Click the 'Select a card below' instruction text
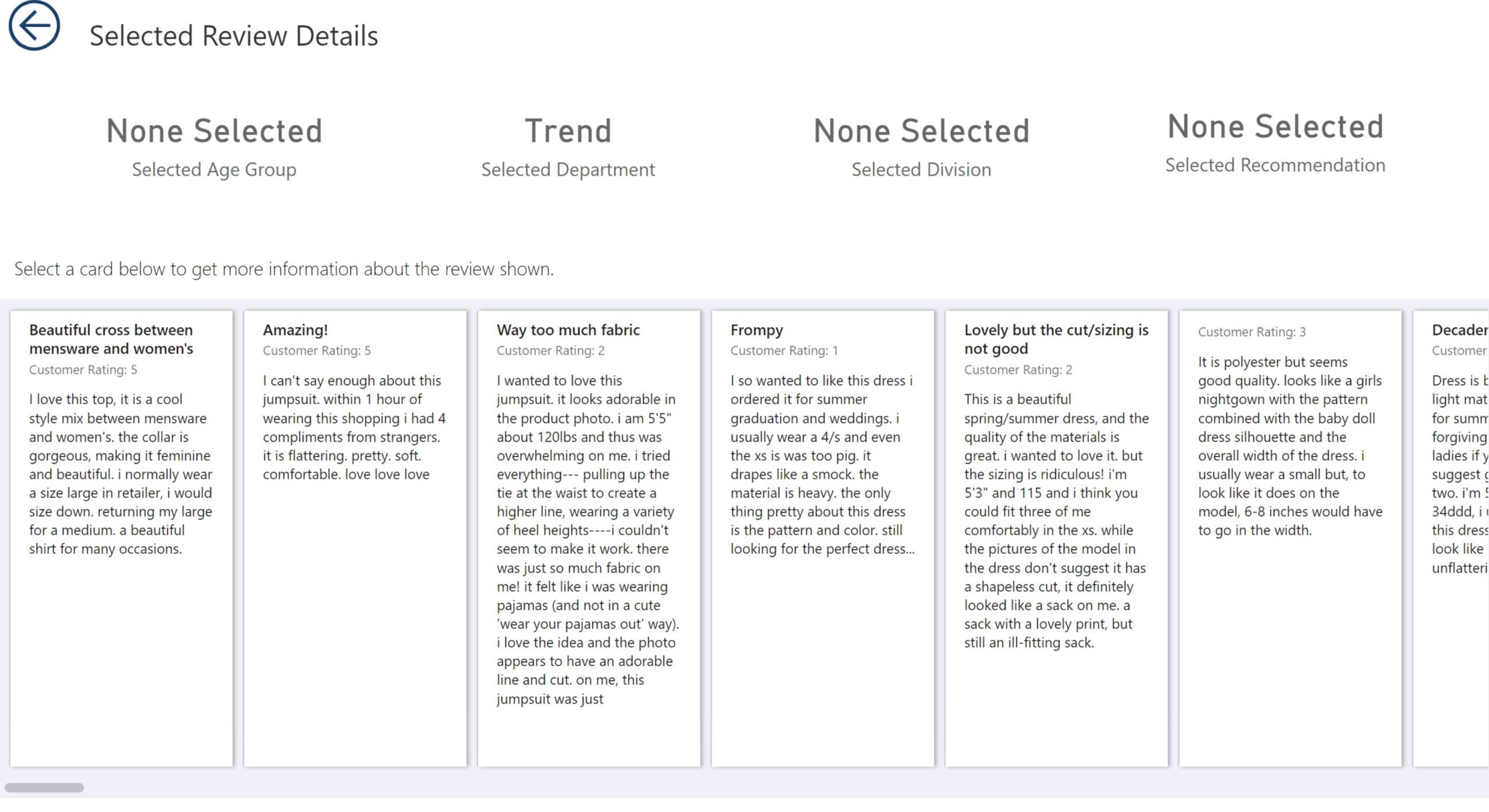The height and width of the screenshot is (812, 1489). [x=284, y=269]
